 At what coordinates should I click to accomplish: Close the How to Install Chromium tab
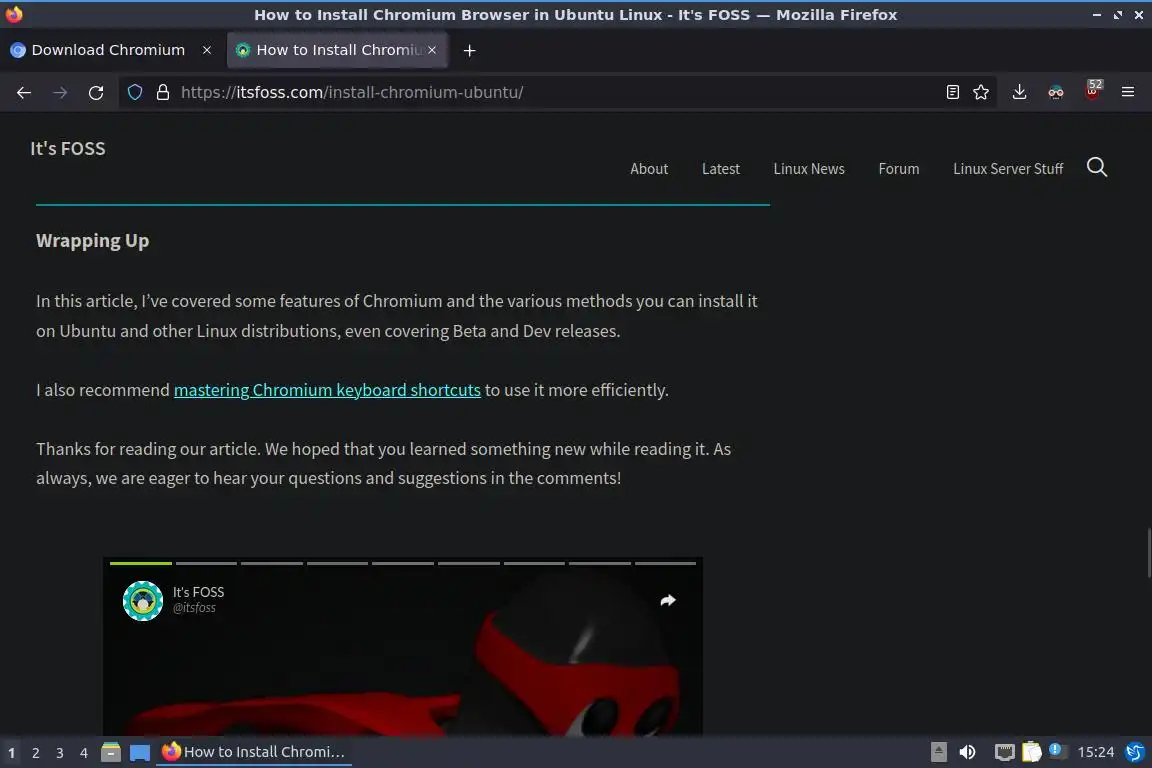pyautogui.click(x=432, y=50)
